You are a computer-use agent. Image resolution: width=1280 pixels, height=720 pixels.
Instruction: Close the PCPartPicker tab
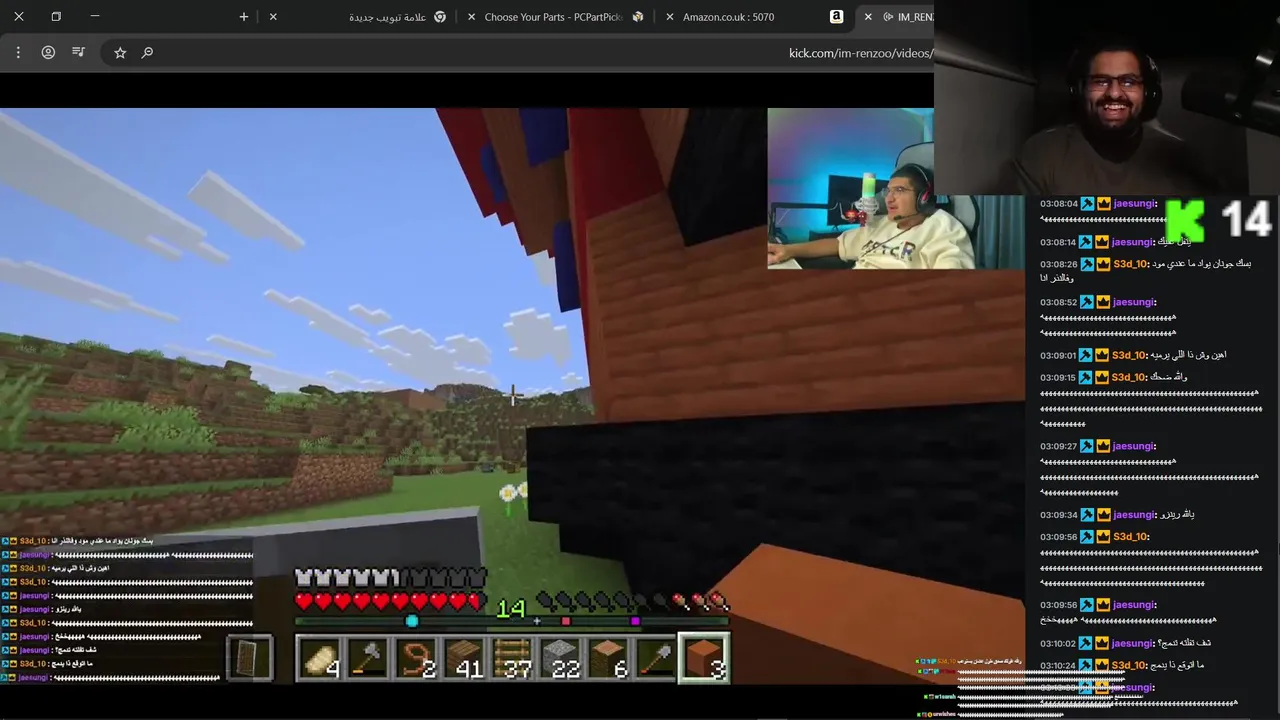click(x=472, y=17)
